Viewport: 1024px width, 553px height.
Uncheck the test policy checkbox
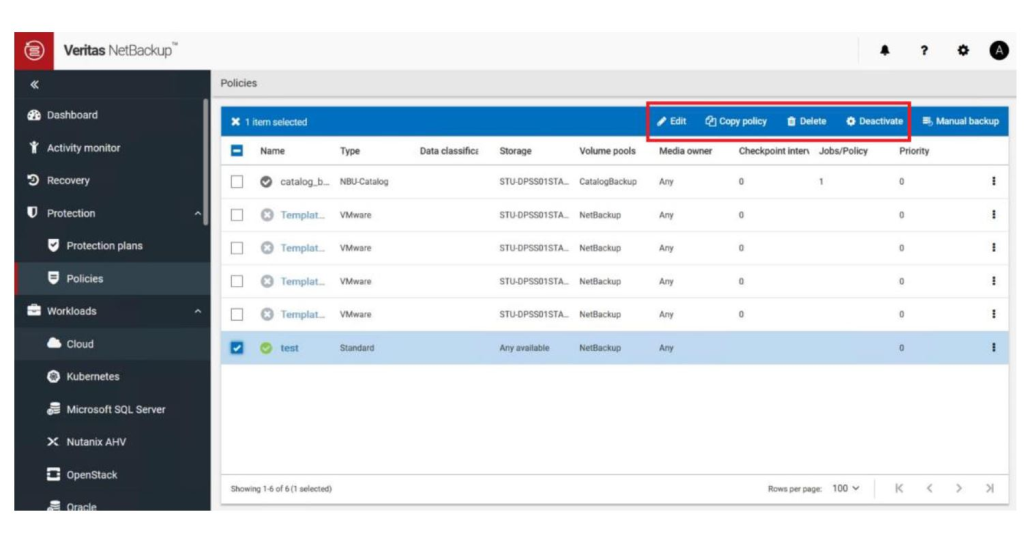(x=237, y=348)
